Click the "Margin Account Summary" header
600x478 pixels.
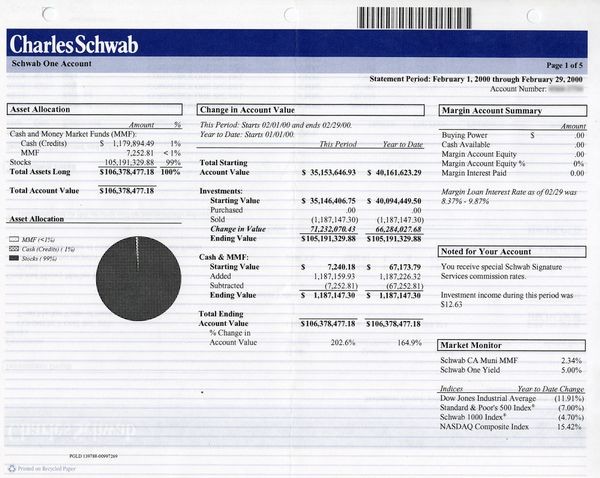pyautogui.click(x=513, y=111)
